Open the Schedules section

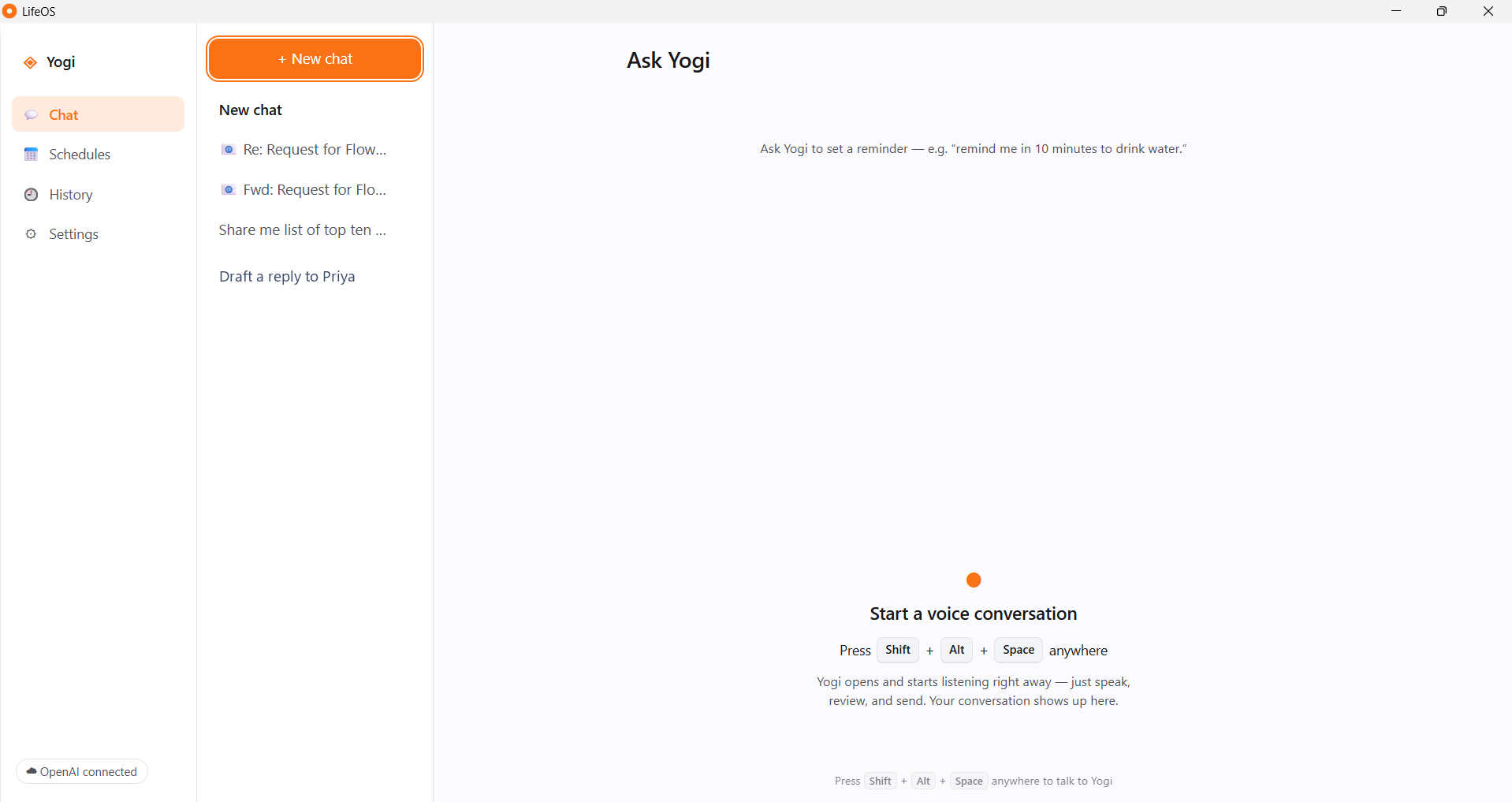(x=98, y=155)
